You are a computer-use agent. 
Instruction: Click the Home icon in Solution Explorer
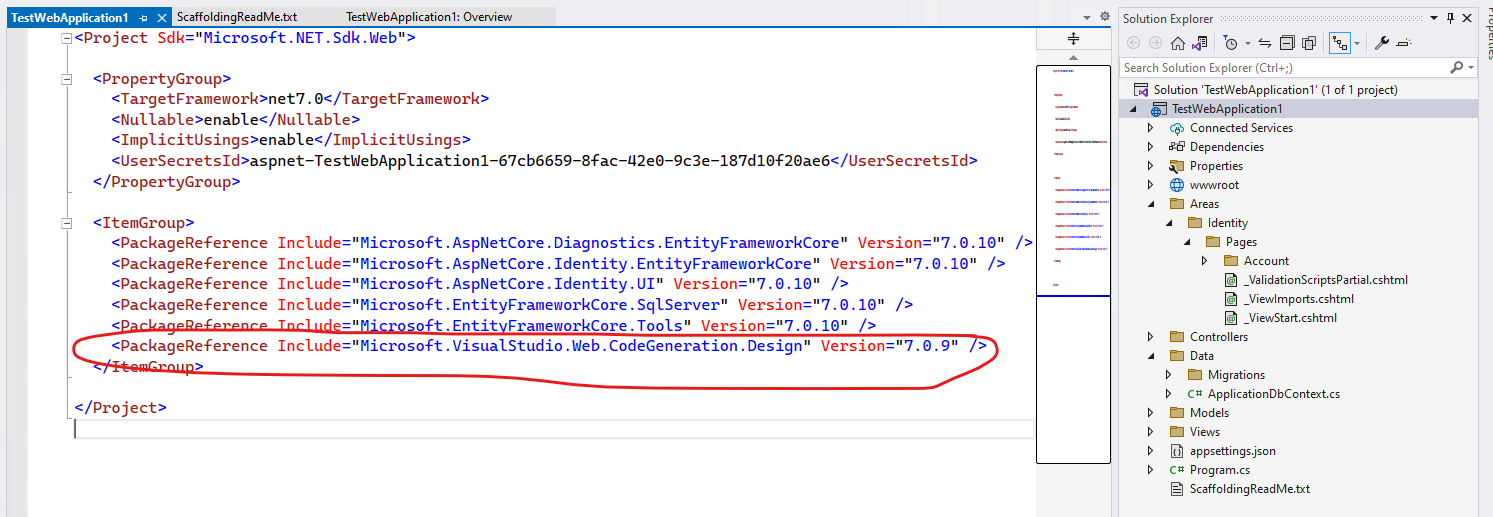pos(1178,43)
